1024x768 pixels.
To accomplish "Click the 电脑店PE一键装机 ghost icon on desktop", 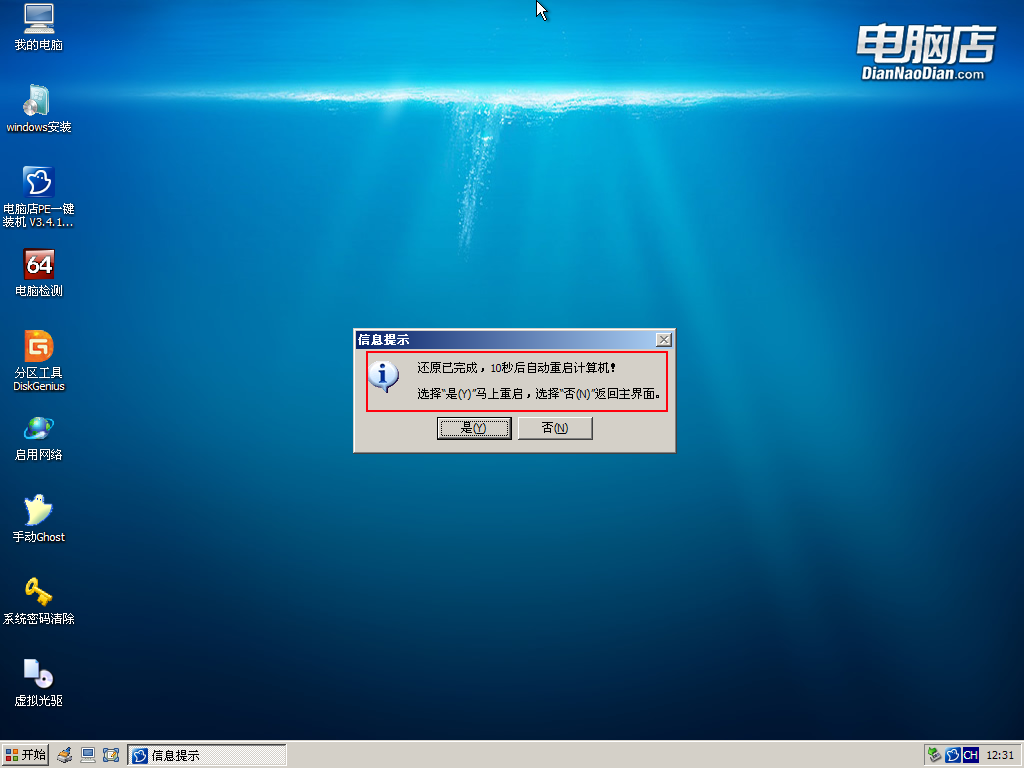I will [x=38, y=182].
